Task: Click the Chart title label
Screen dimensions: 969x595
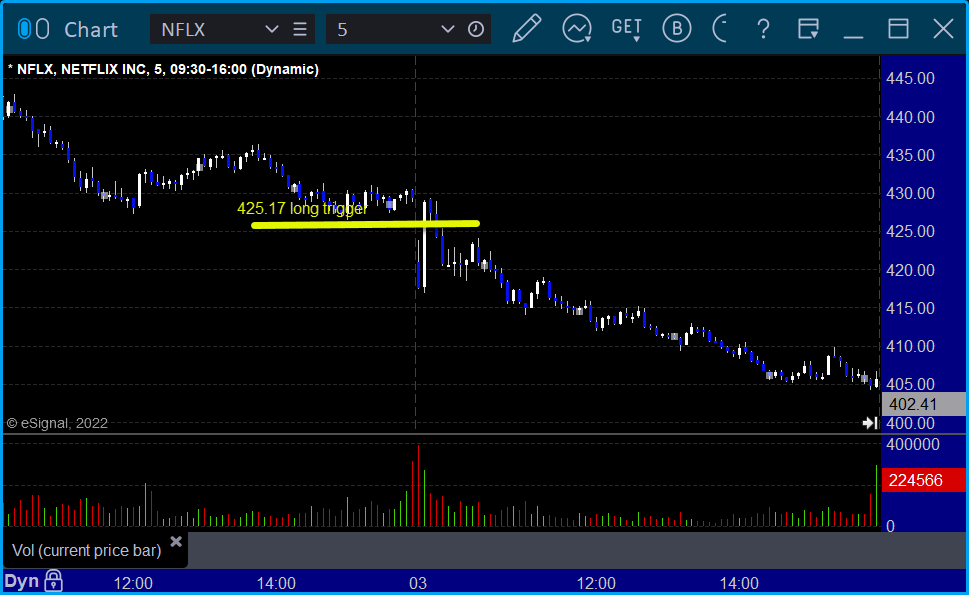Action: [x=91, y=30]
